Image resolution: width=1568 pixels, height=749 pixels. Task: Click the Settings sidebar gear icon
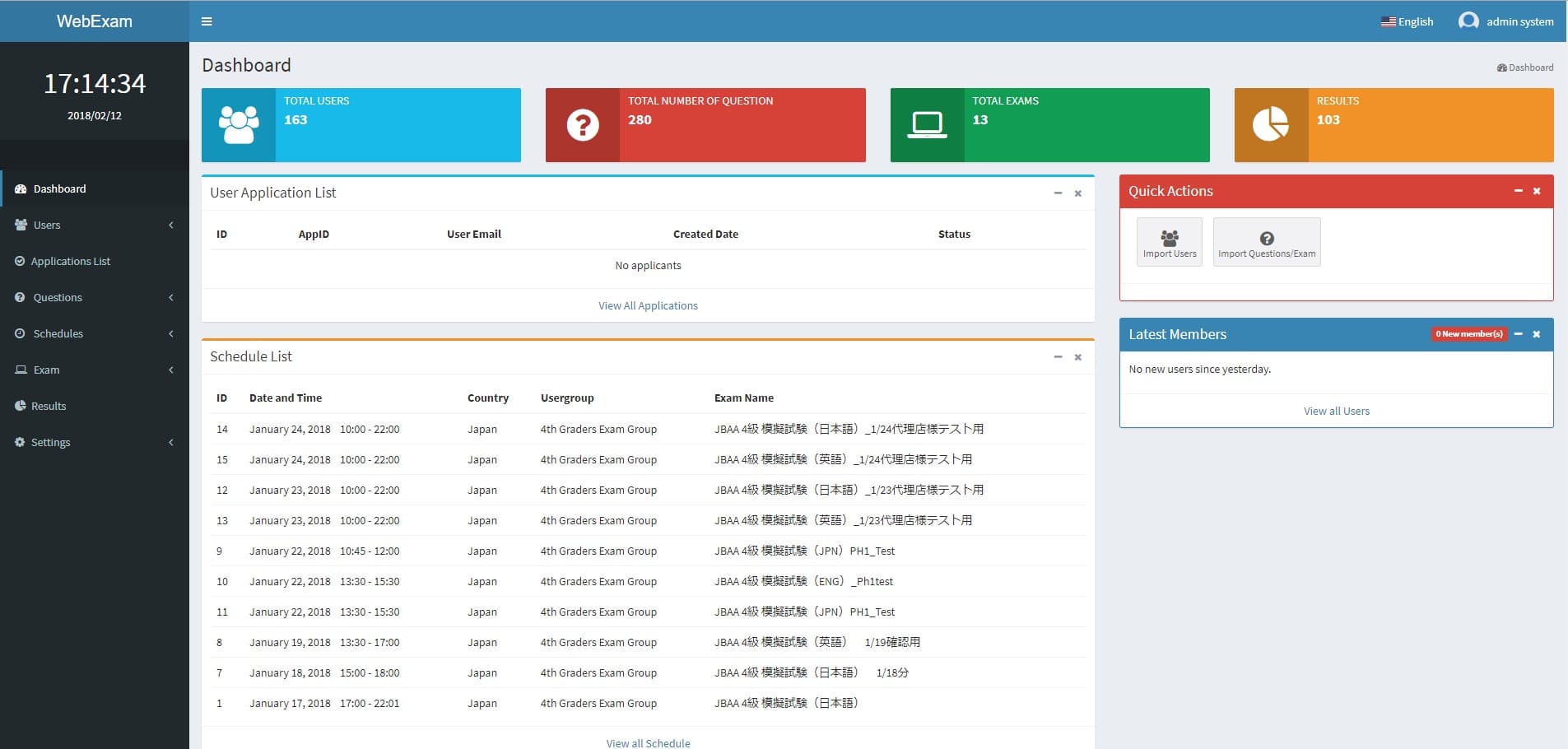point(20,442)
